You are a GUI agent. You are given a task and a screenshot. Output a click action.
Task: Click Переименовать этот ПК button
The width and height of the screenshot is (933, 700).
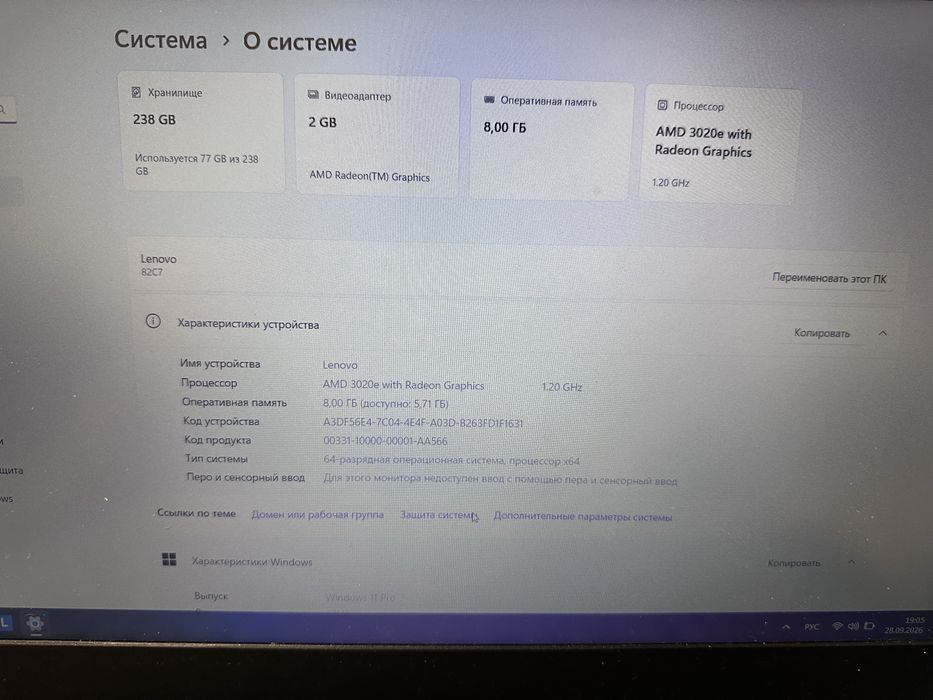coord(829,278)
